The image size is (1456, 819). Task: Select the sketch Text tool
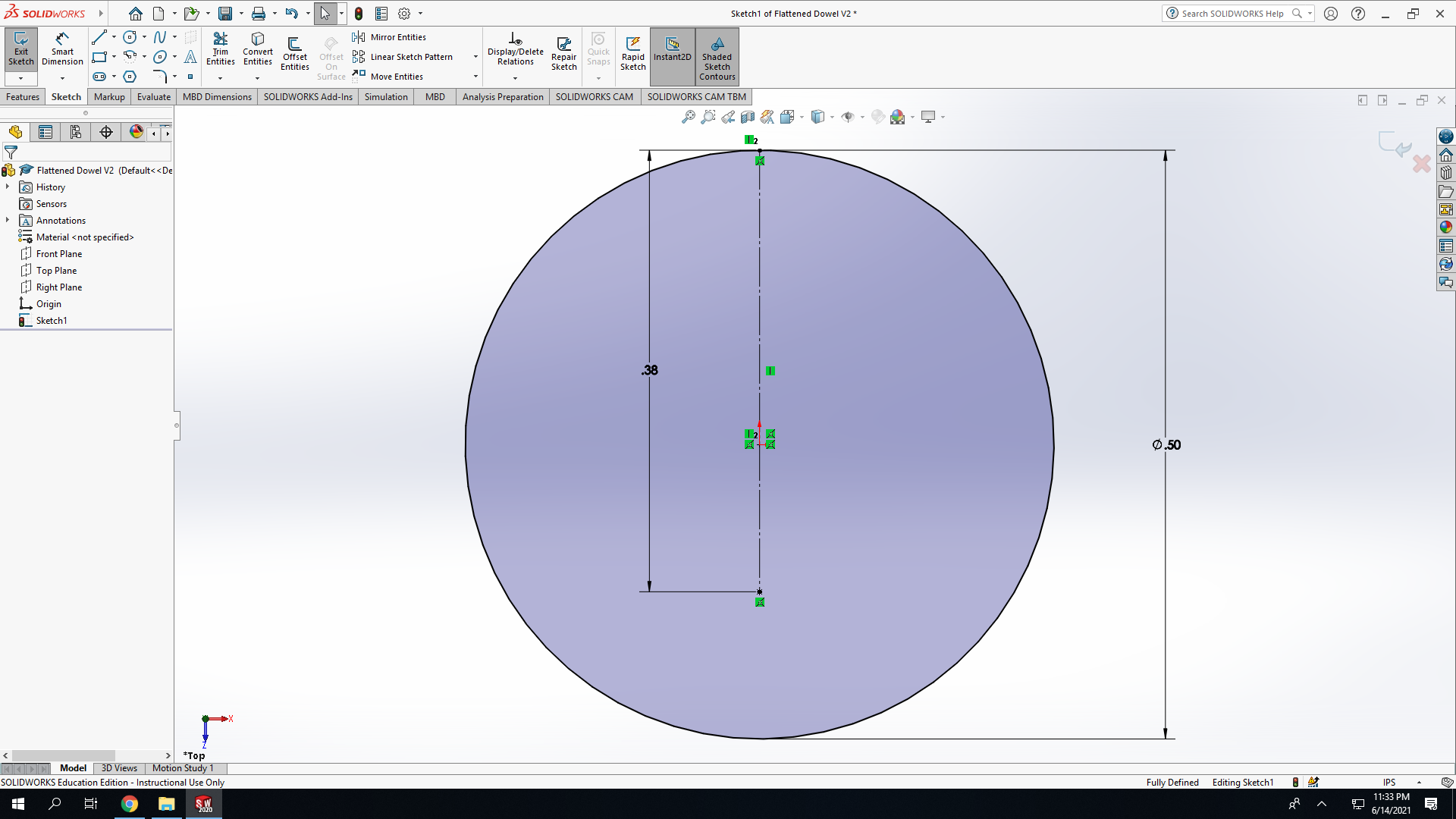(x=190, y=57)
